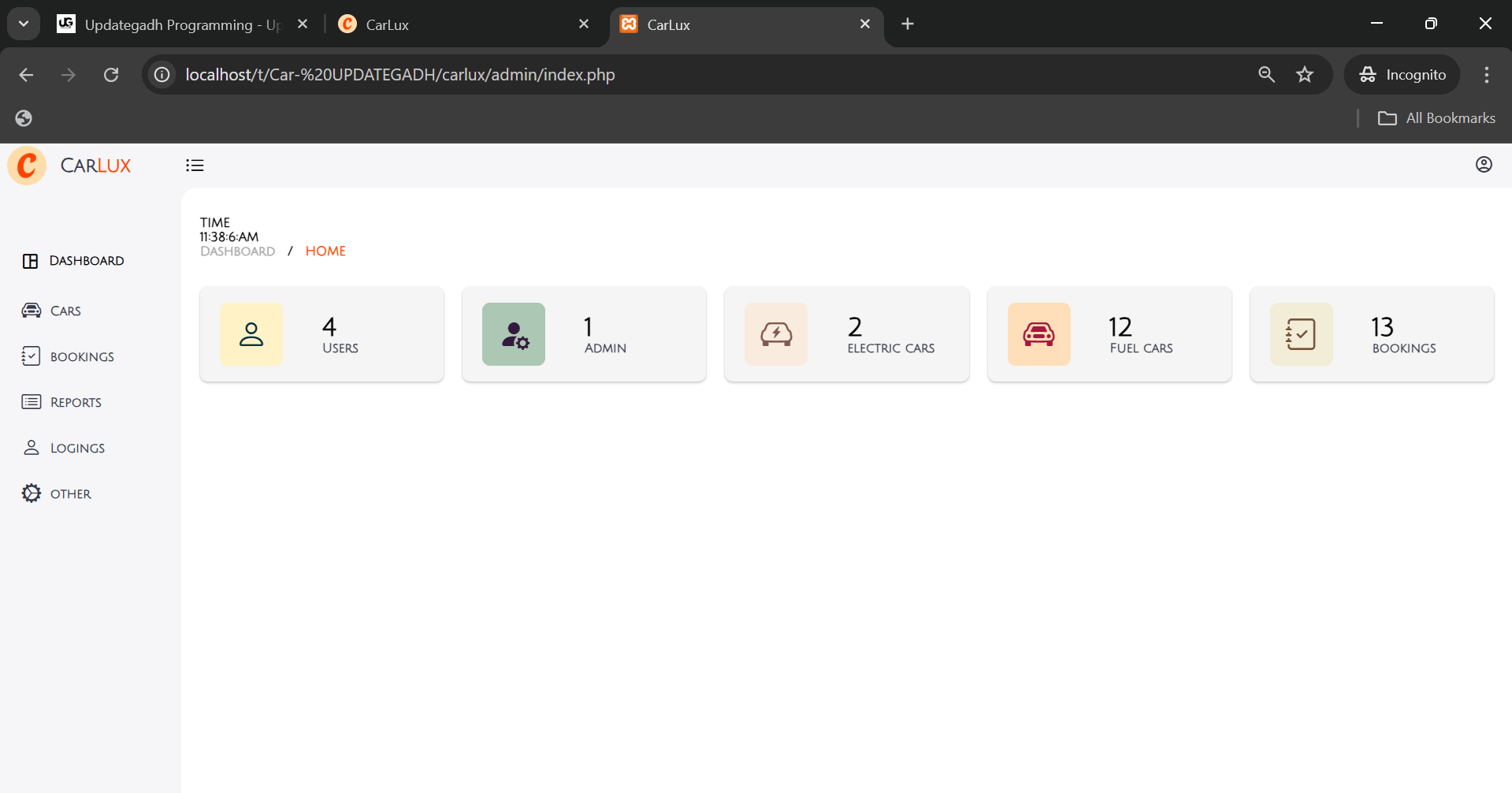Open Dashboard in the sidebar
Viewport: 1512px width, 793px height.
pos(86,261)
